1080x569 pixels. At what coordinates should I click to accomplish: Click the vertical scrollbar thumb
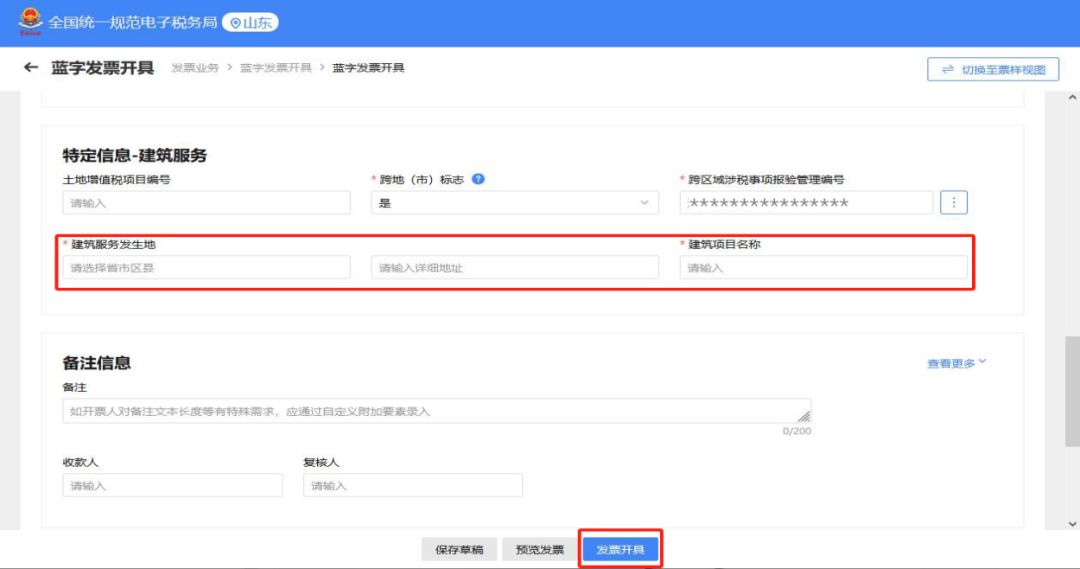point(1072,391)
